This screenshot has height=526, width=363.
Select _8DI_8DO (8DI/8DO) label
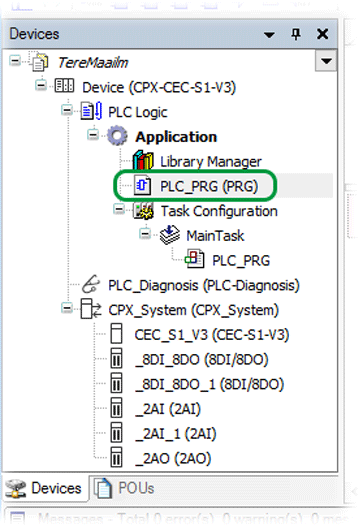point(202,360)
